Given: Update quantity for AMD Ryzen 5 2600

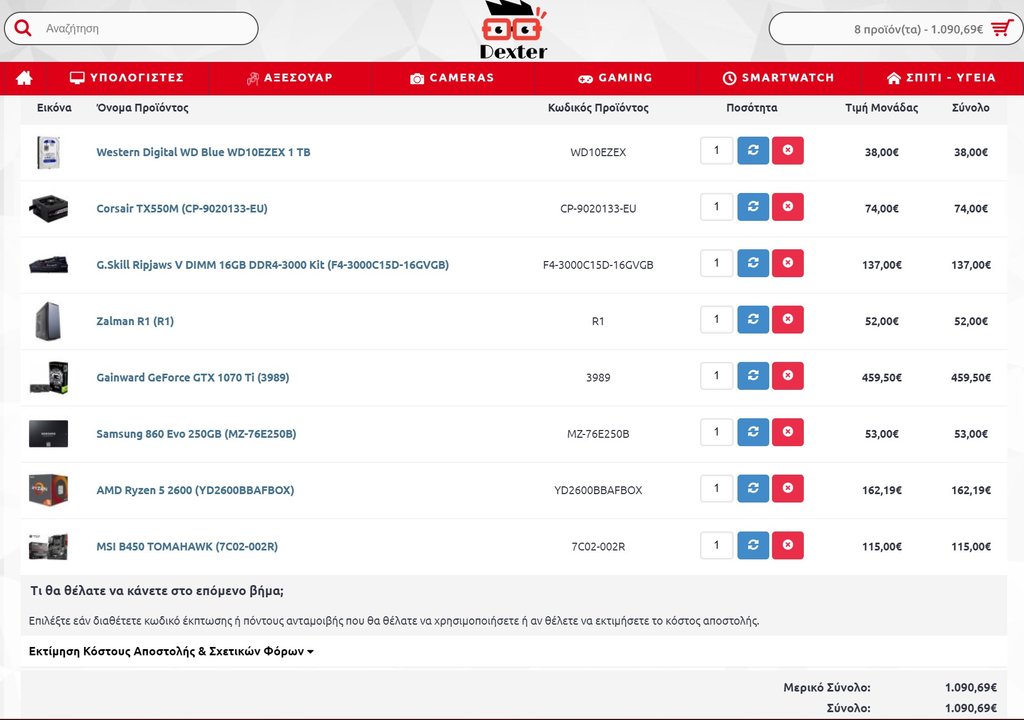Looking at the screenshot, I should [x=753, y=488].
